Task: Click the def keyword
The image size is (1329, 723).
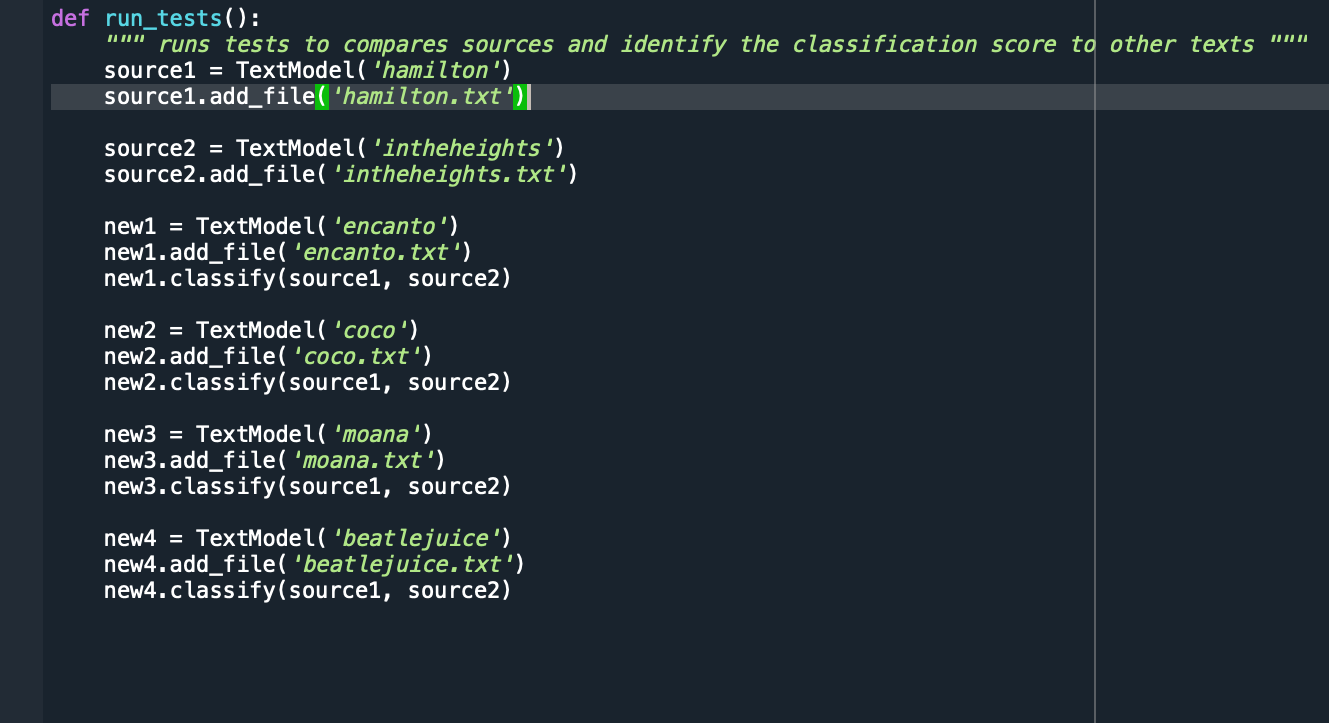Action: click(x=69, y=18)
